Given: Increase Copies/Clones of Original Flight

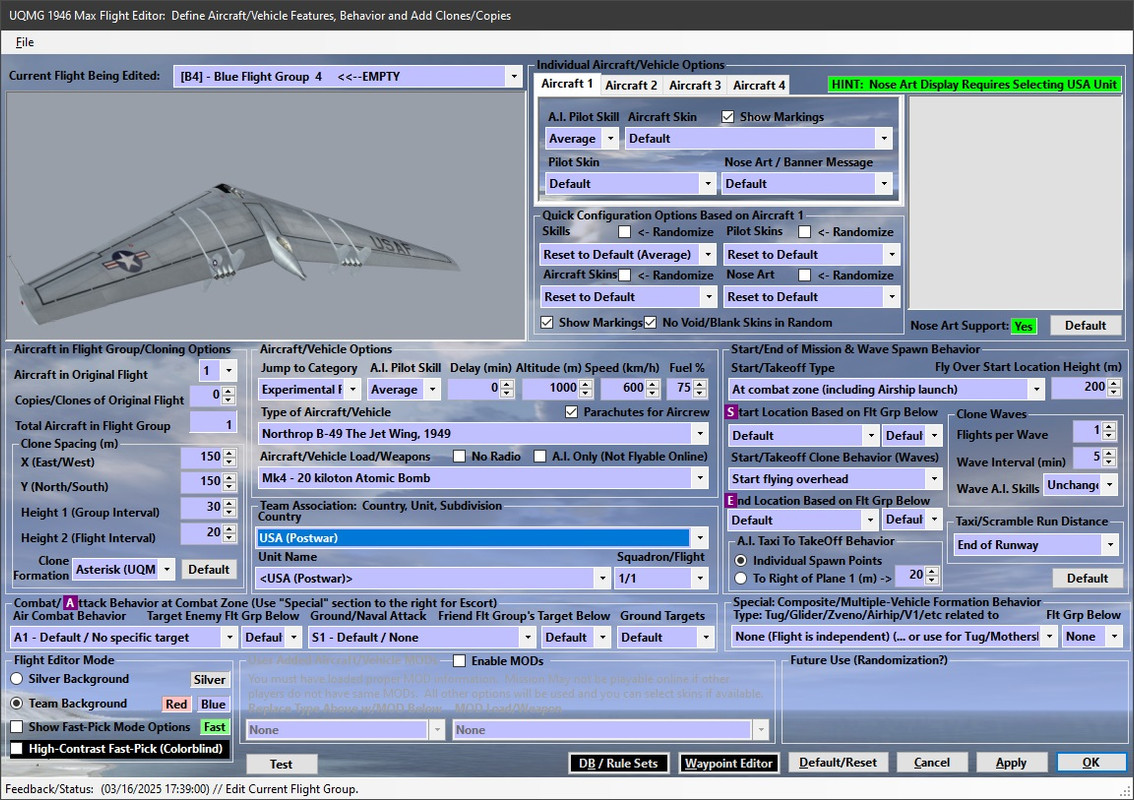Looking at the screenshot, I should click(229, 391).
